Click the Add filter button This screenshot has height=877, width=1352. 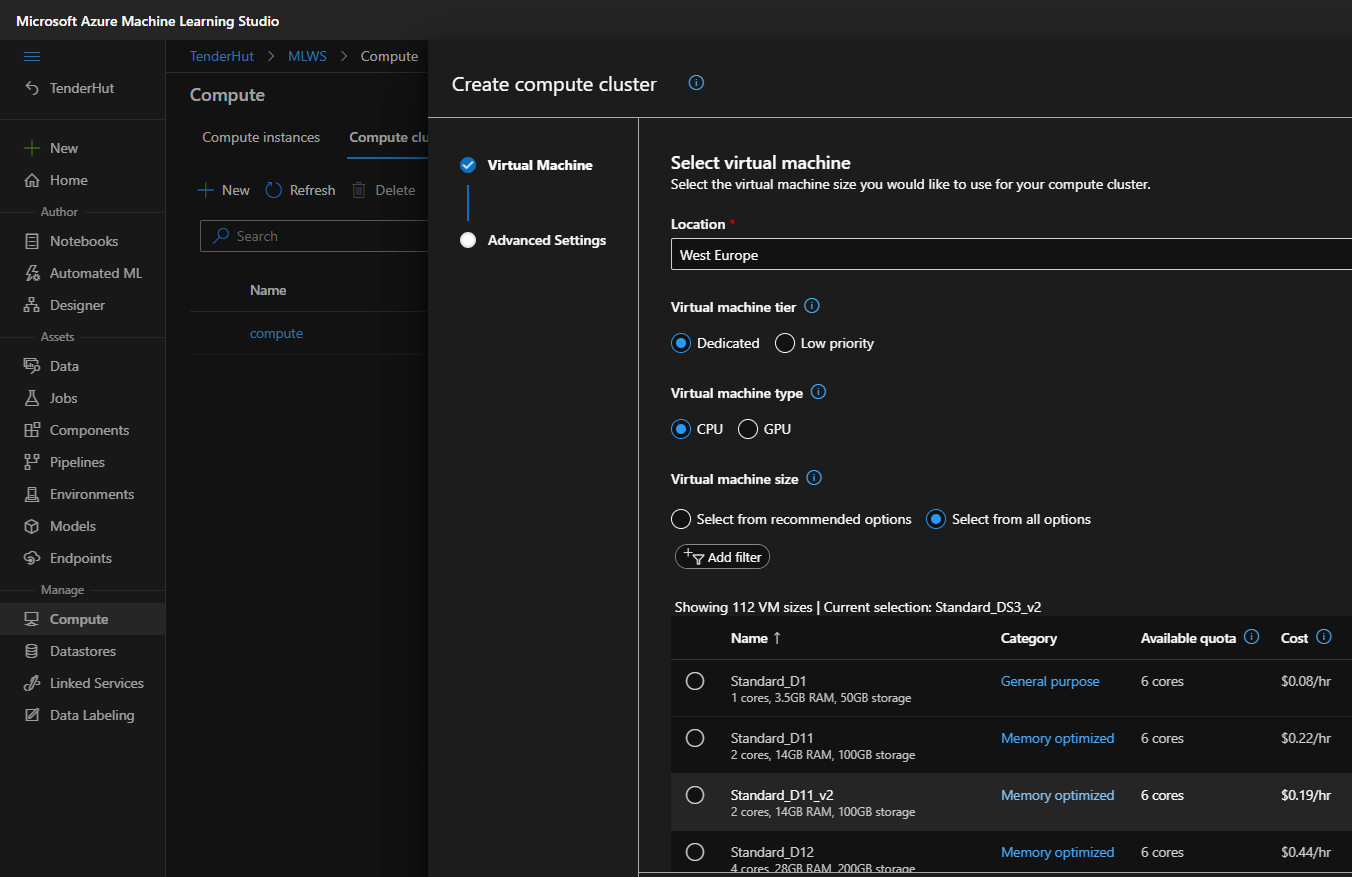[722, 557]
